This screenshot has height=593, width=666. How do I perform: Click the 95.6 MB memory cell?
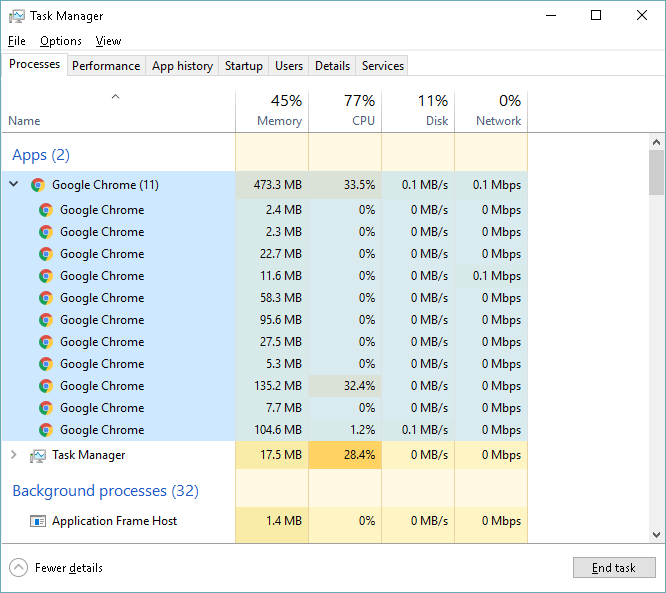pos(272,320)
